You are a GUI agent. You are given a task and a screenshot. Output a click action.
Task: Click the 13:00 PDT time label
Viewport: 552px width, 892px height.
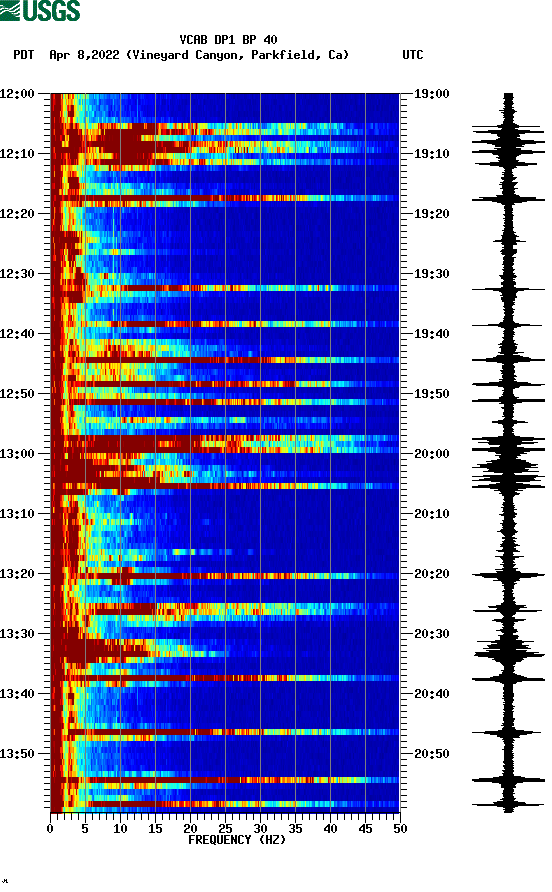18,454
